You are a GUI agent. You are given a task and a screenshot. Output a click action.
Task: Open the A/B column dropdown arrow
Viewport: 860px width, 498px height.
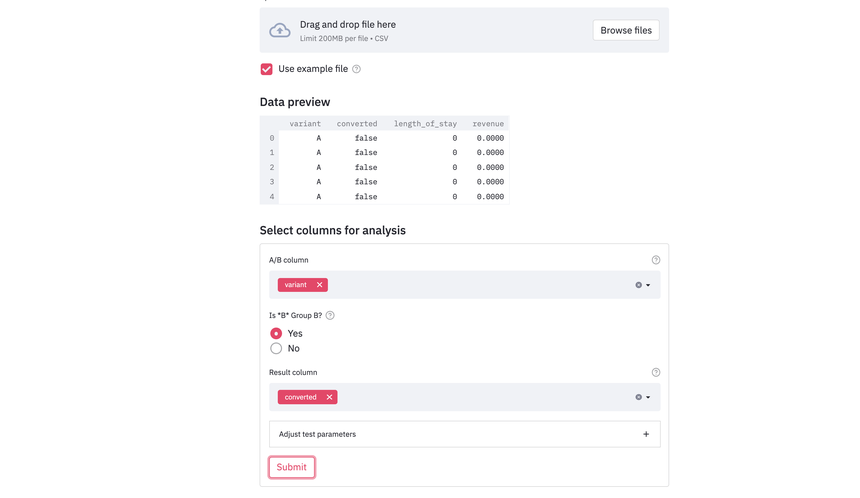coord(648,285)
